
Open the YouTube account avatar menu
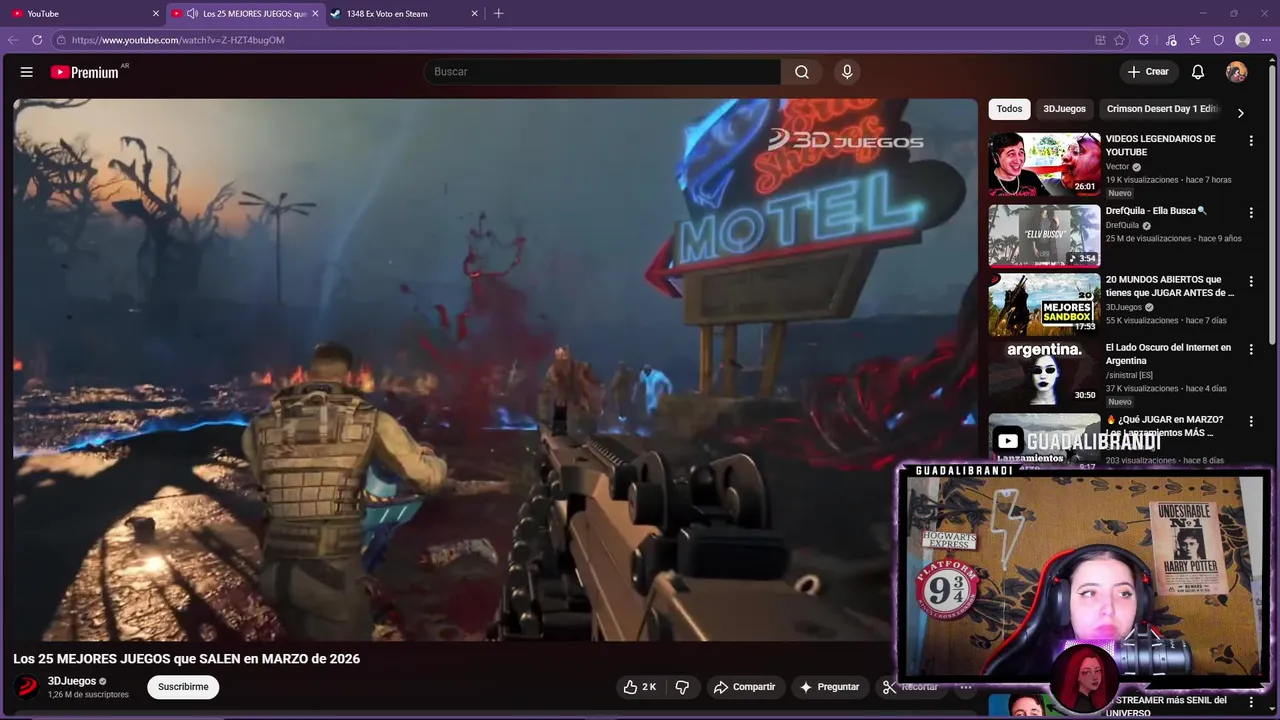pos(1237,72)
